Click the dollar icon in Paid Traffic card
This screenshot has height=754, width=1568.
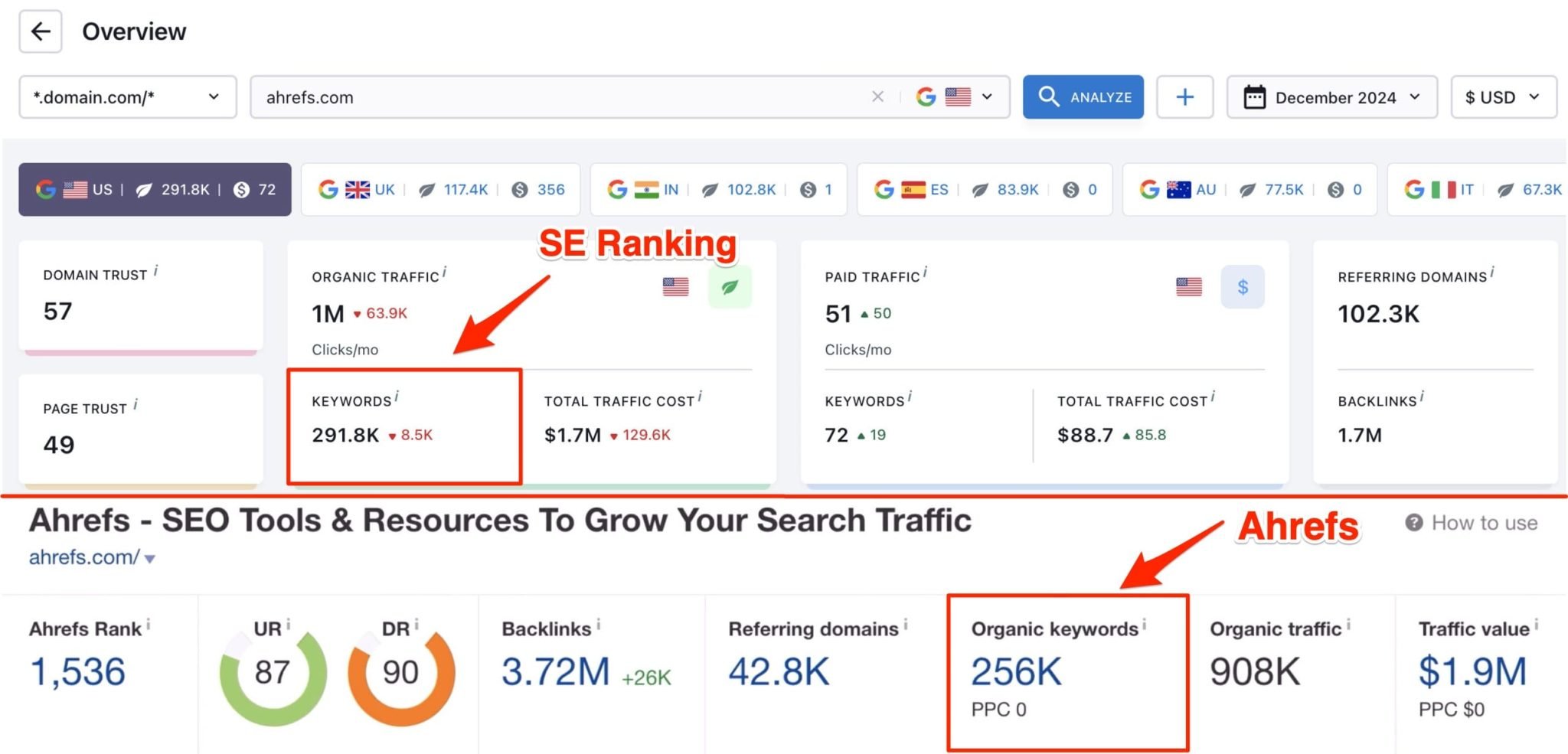pos(1243,287)
